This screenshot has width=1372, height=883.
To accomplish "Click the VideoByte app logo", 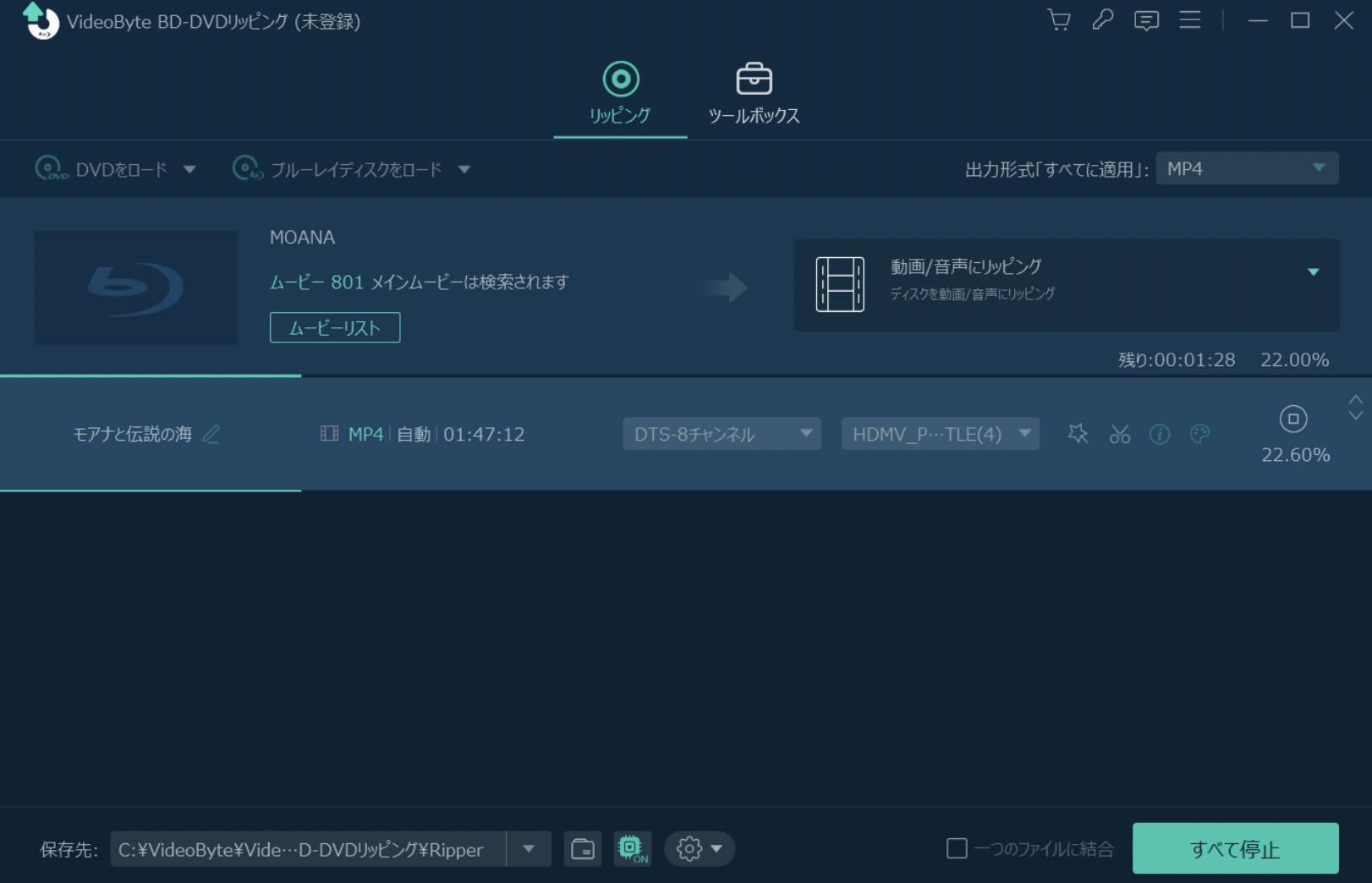I will pyautogui.click(x=40, y=21).
